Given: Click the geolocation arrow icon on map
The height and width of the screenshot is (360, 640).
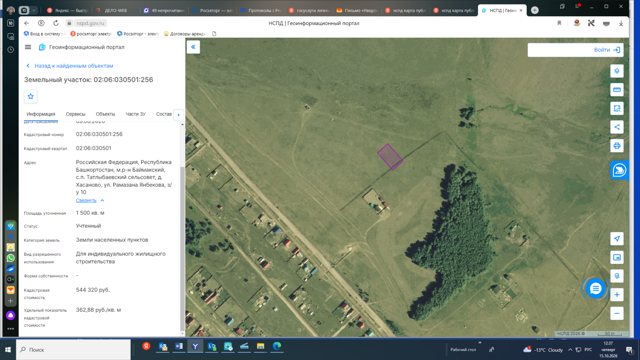Looking at the screenshot, I should pyautogui.click(x=617, y=239).
